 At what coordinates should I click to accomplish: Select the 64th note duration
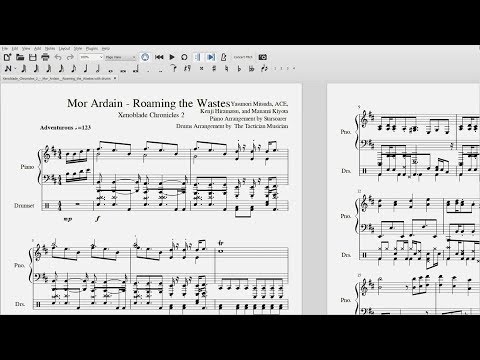[x=36, y=69]
